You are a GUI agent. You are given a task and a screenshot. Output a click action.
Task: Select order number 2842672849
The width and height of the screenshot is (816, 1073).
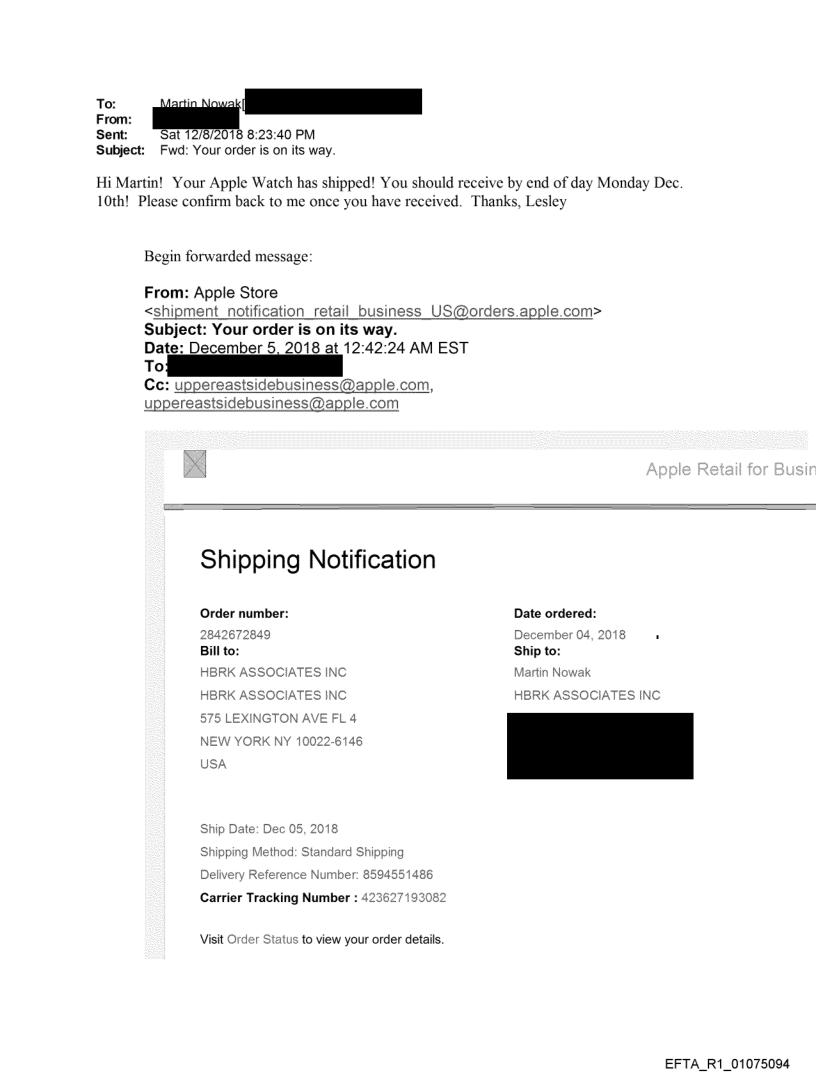[235, 634]
